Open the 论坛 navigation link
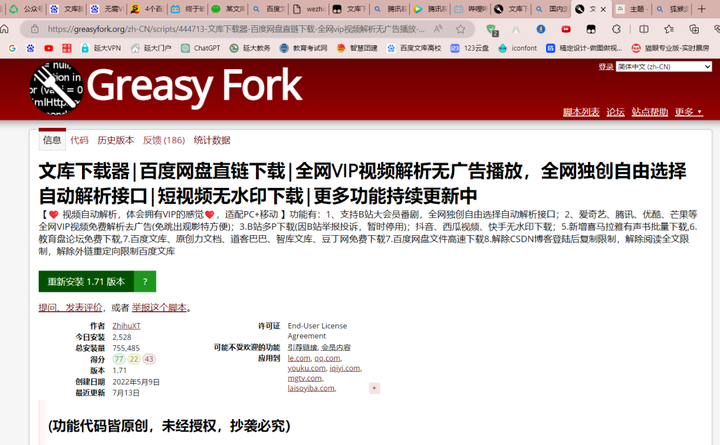720x445 pixels. point(615,112)
